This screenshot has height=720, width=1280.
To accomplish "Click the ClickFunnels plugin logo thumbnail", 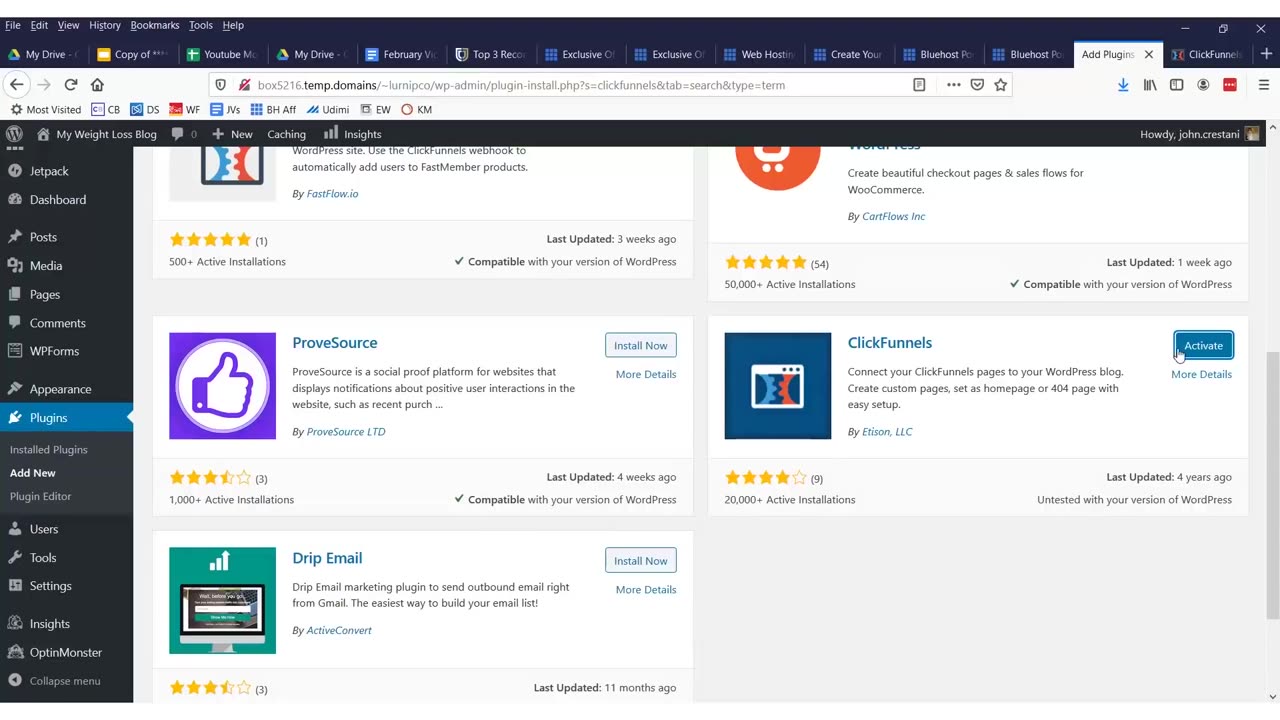I will [x=778, y=386].
